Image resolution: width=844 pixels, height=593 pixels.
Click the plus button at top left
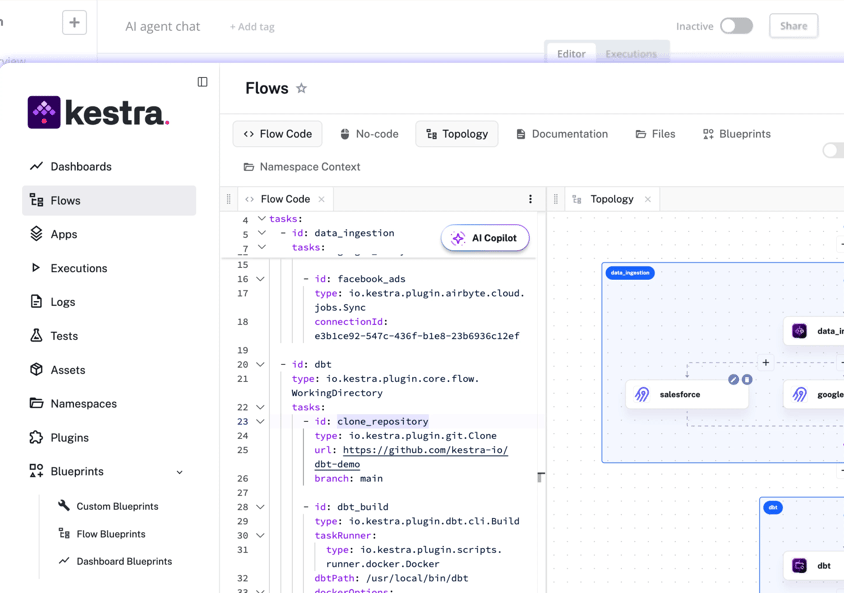(x=74, y=23)
